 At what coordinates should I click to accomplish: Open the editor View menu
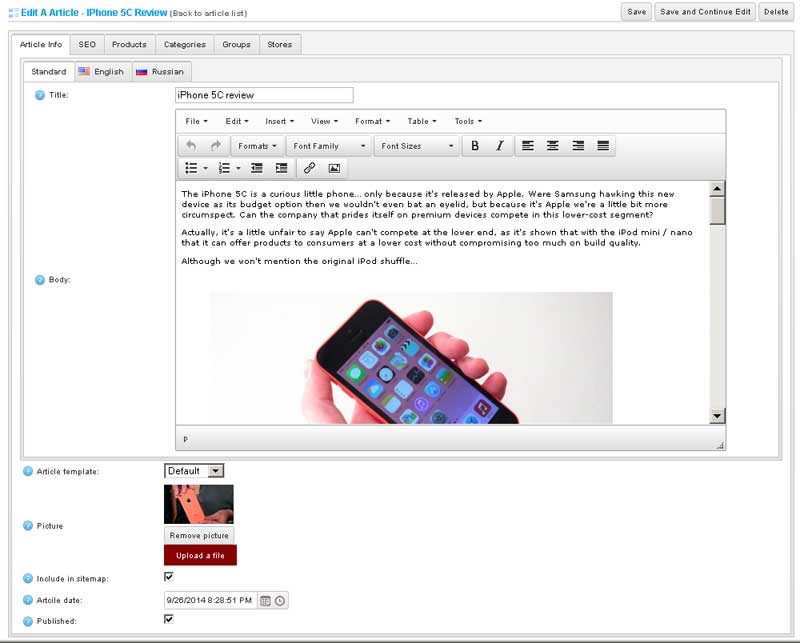pyautogui.click(x=324, y=121)
